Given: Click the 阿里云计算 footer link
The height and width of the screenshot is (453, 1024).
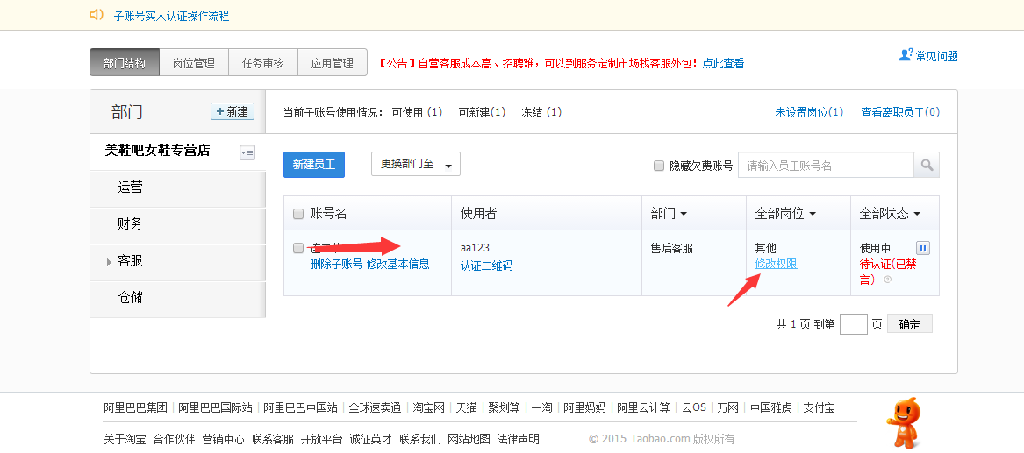Looking at the screenshot, I should [x=643, y=408].
